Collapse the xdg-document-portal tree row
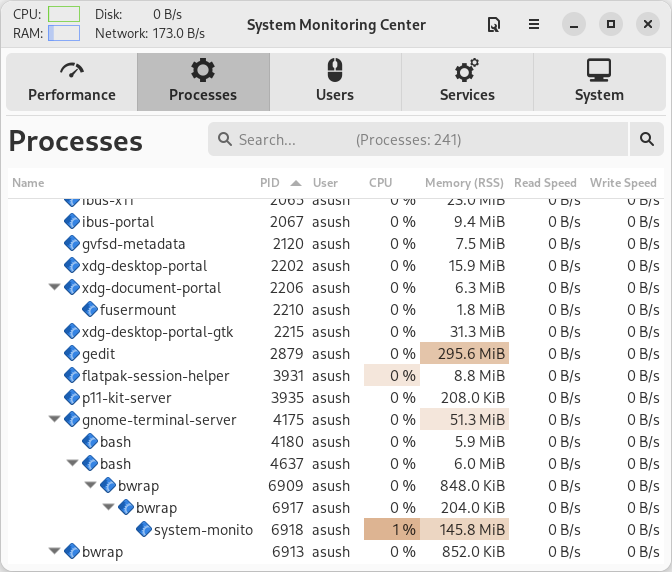 [x=54, y=288]
